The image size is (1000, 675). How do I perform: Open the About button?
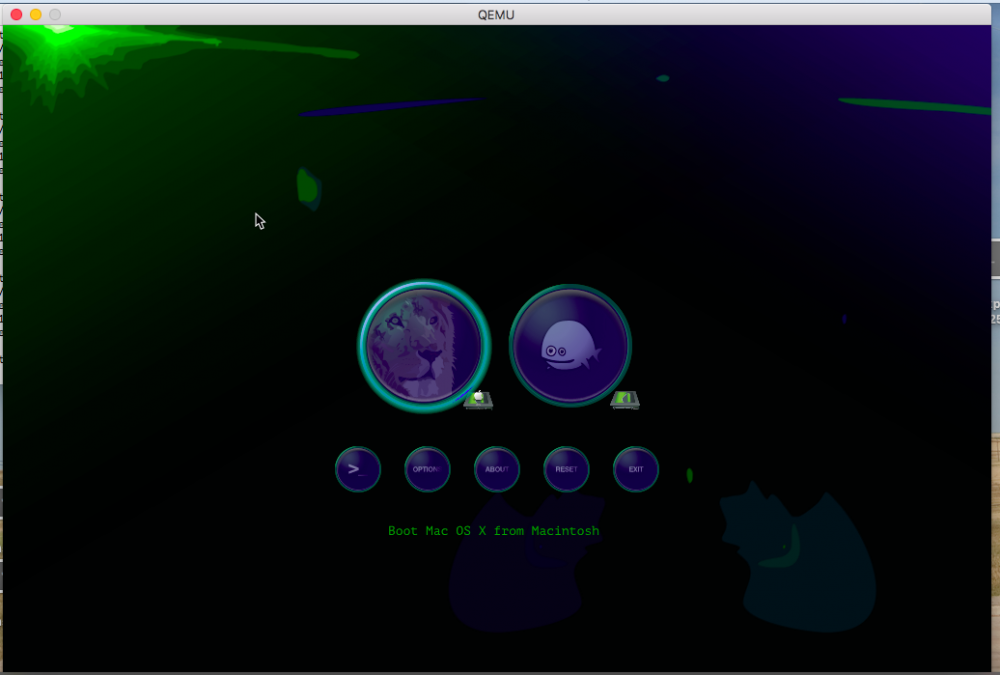click(497, 469)
